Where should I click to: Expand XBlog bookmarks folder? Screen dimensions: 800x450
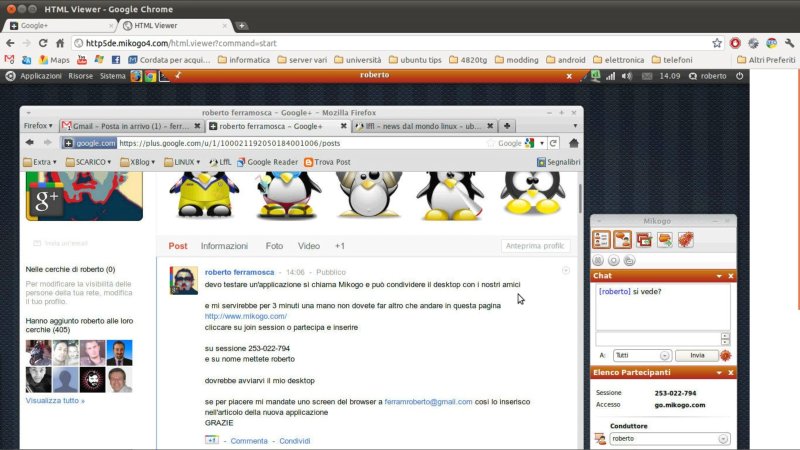point(137,162)
